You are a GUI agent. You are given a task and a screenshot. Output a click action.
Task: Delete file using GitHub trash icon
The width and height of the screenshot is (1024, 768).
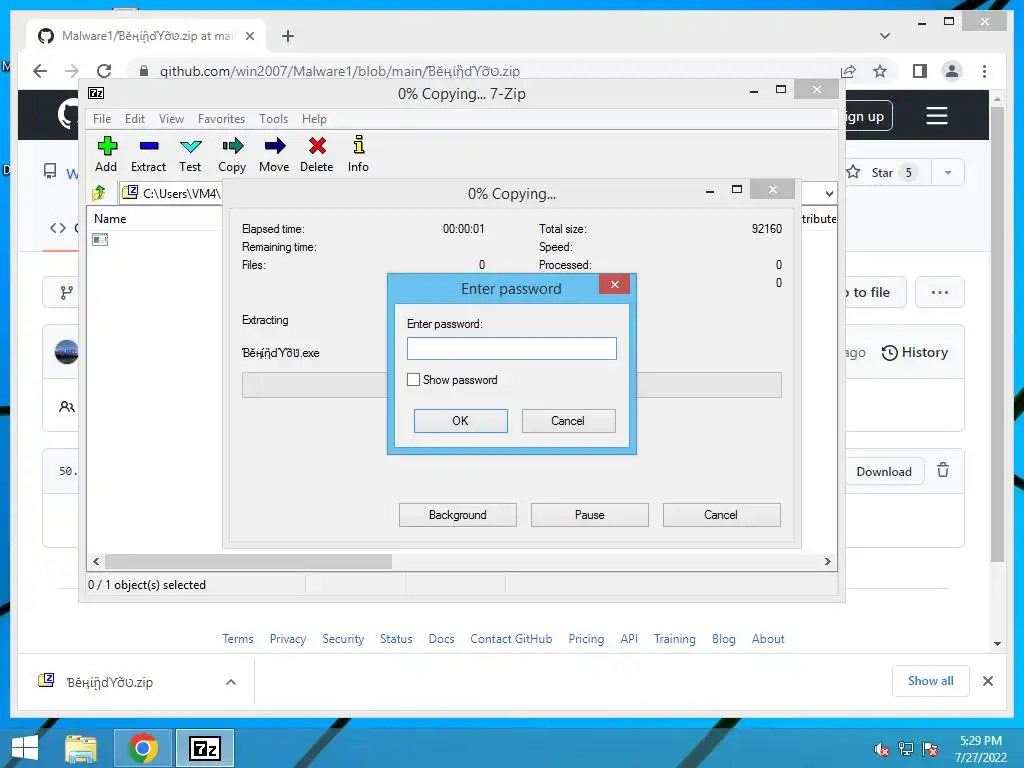tap(943, 470)
